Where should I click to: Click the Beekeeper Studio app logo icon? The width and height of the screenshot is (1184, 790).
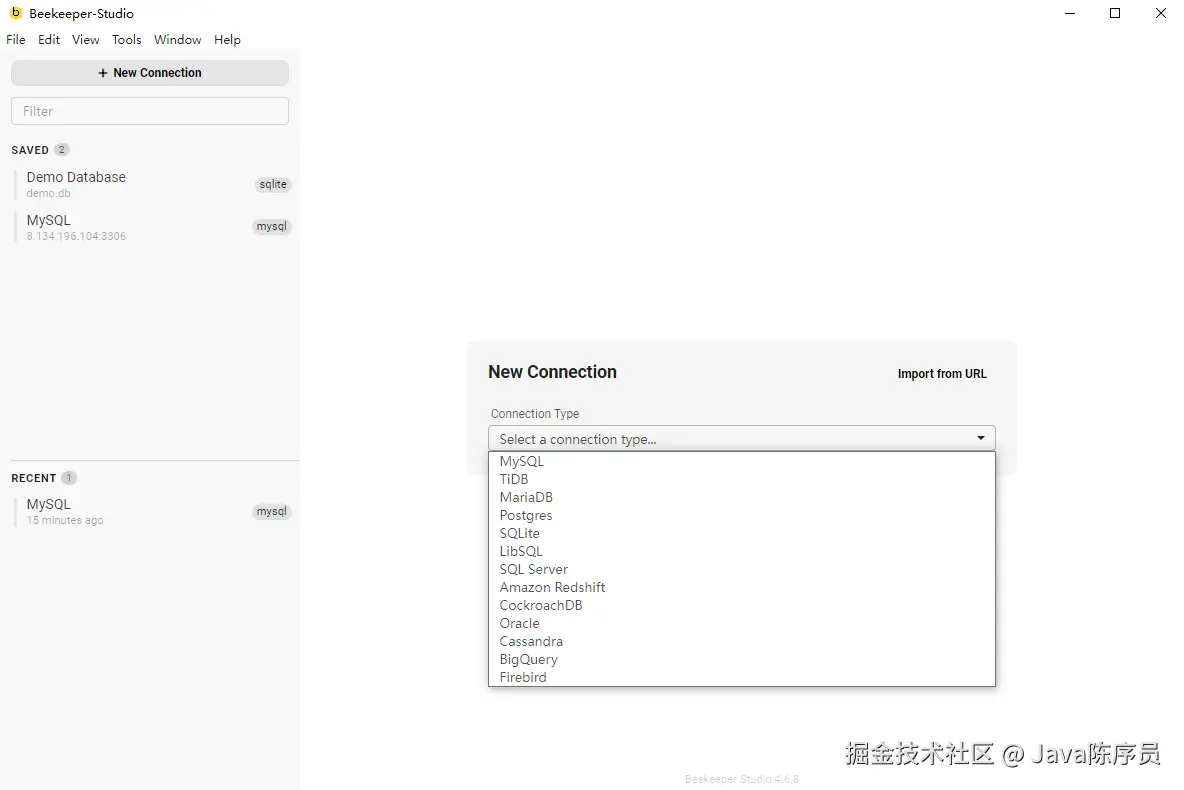coord(16,13)
